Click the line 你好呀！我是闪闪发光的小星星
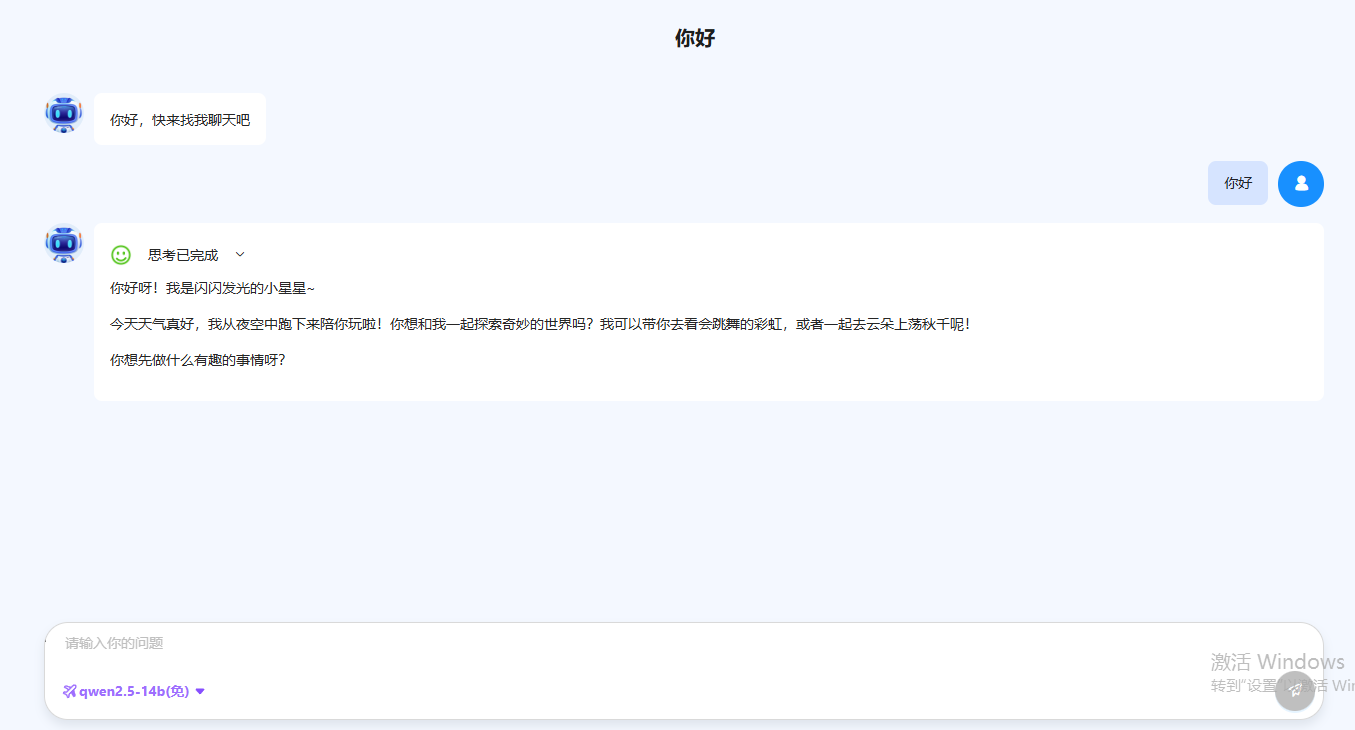Viewport: 1355px width, 730px height. point(212,288)
